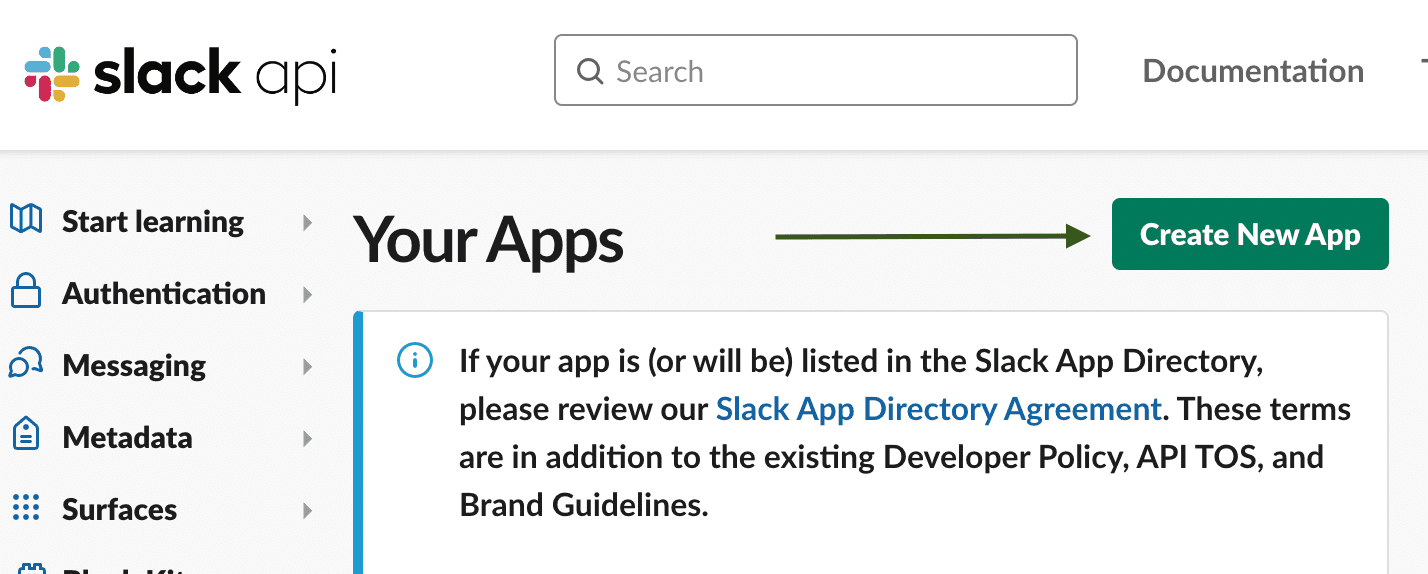Viewport: 1428px width, 574px height.
Task: Click the Surfaces dotted grid icon
Action: (x=25, y=508)
